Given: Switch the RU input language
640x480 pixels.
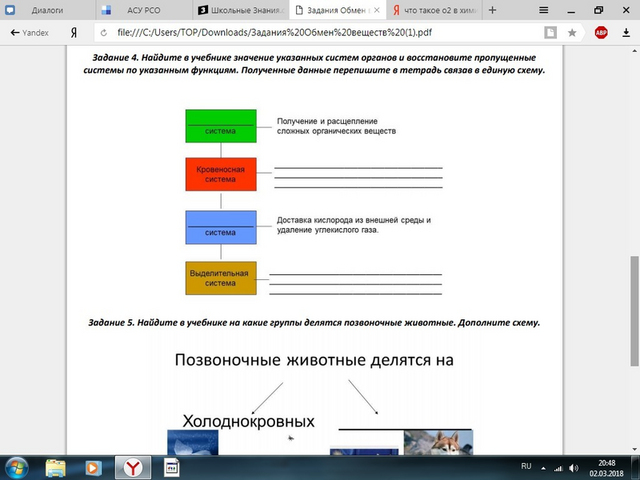Looking at the screenshot, I should (526, 466).
